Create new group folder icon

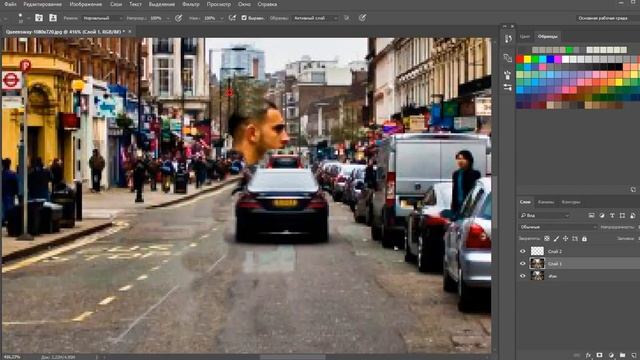622,355
